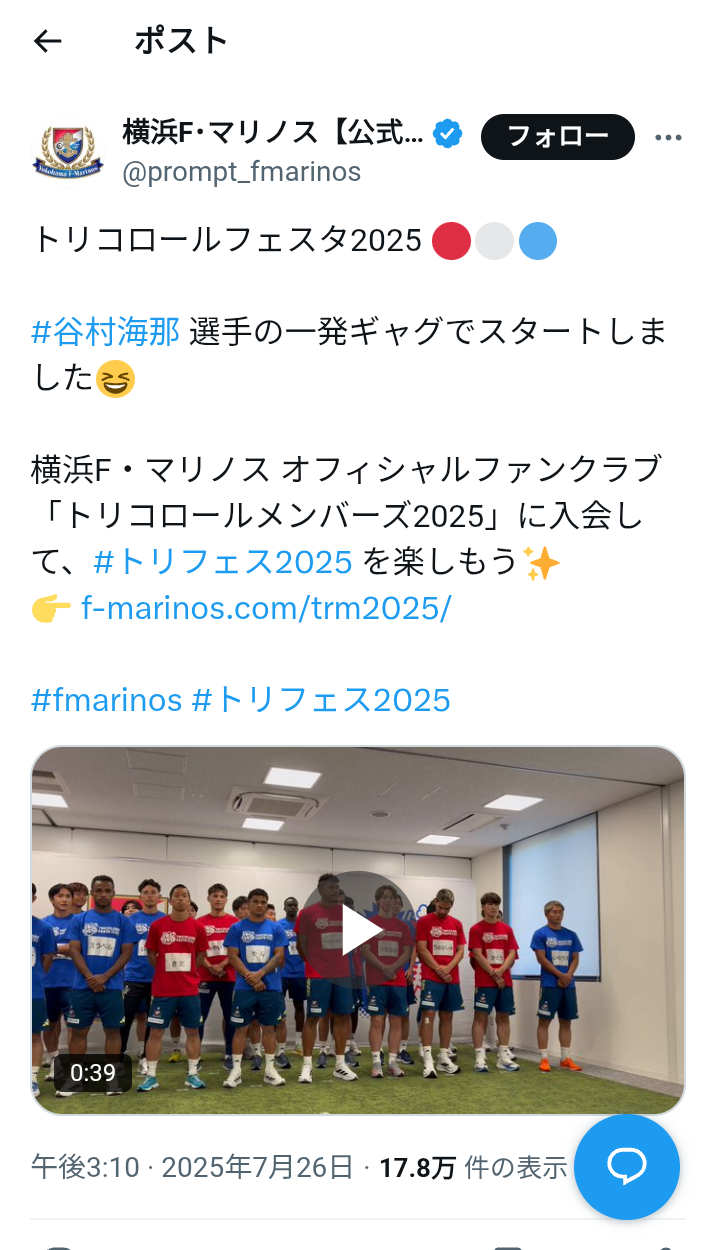This screenshot has height=1250, width=717.
Task: Tap the 横浜F・マリノス account name
Action: (273, 132)
